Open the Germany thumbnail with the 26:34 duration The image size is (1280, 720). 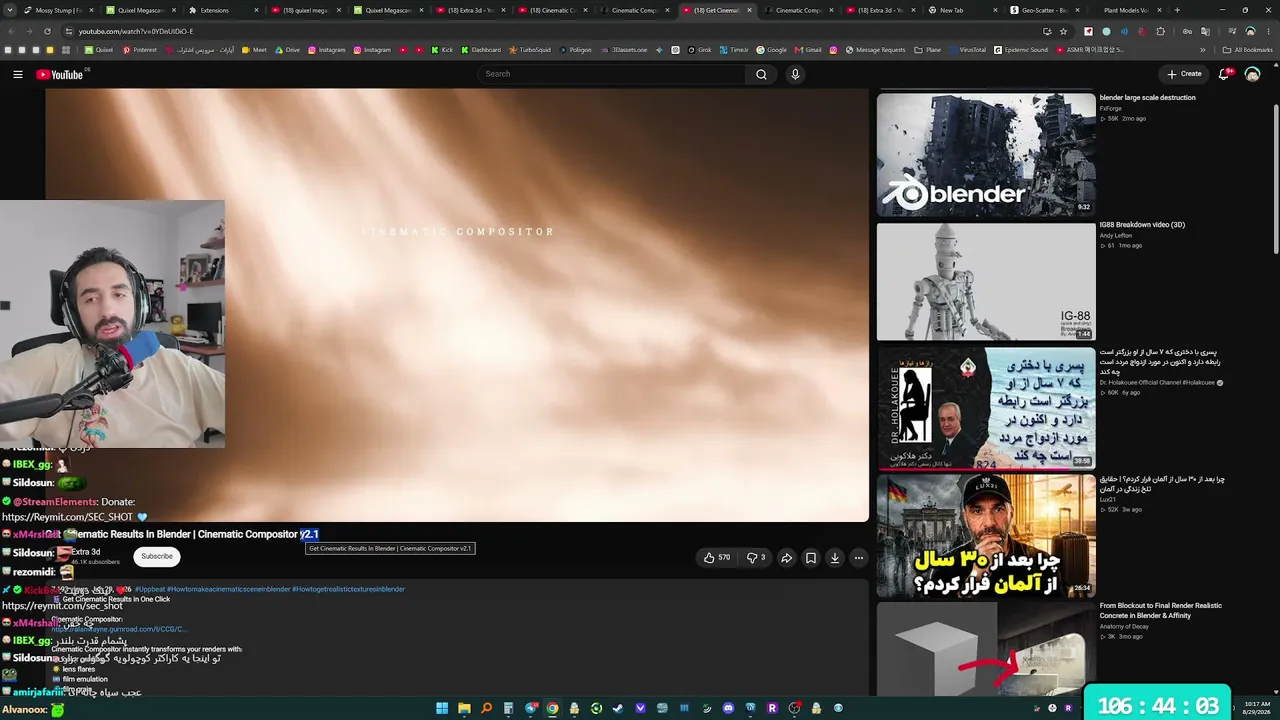pos(986,535)
